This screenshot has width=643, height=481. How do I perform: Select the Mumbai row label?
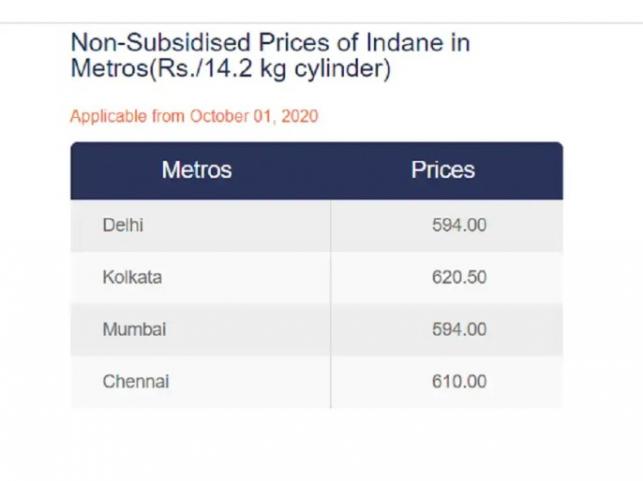(x=134, y=329)
